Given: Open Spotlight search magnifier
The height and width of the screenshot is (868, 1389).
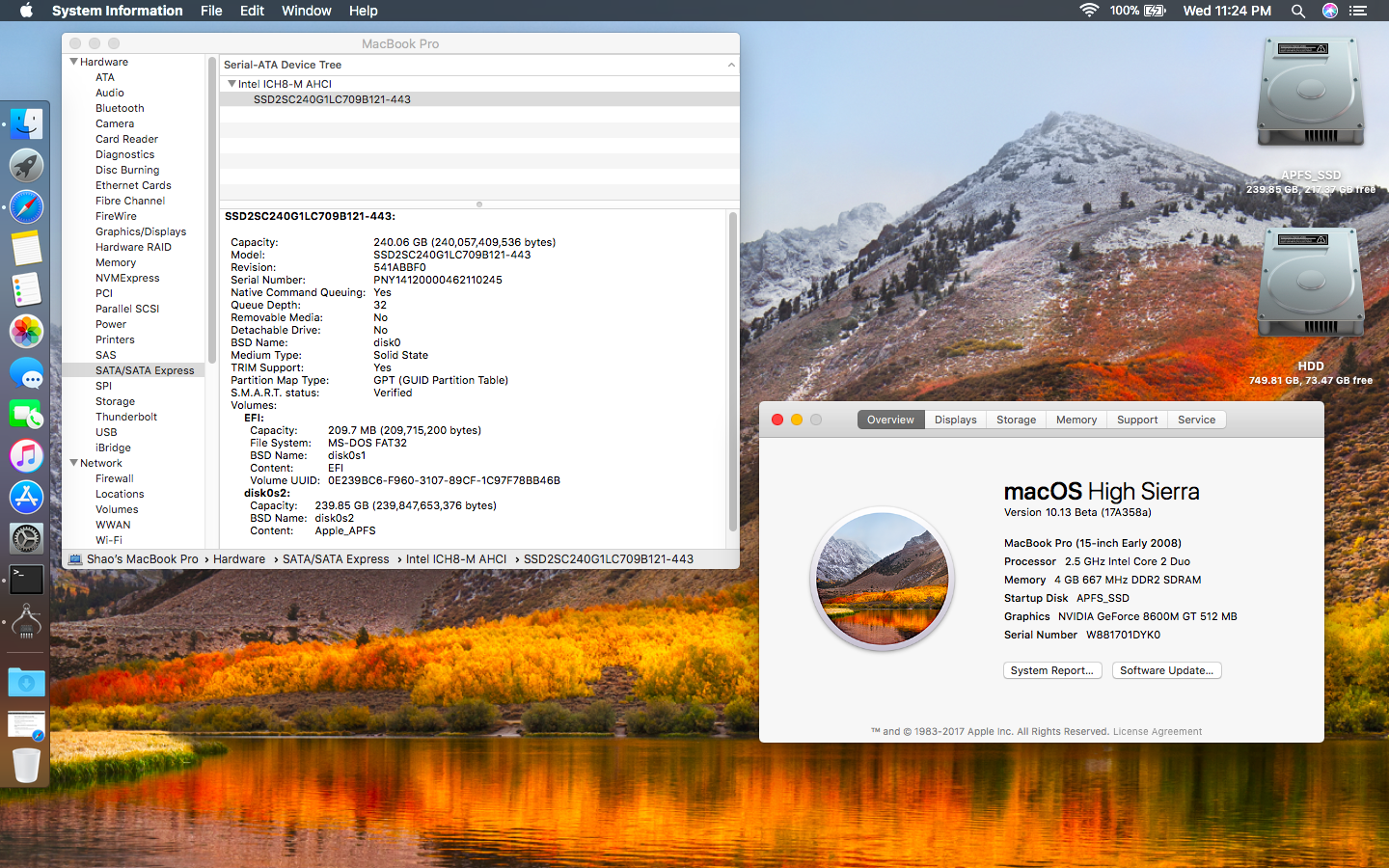Looking at the screenshot, I should click(x=1298, y=11).
